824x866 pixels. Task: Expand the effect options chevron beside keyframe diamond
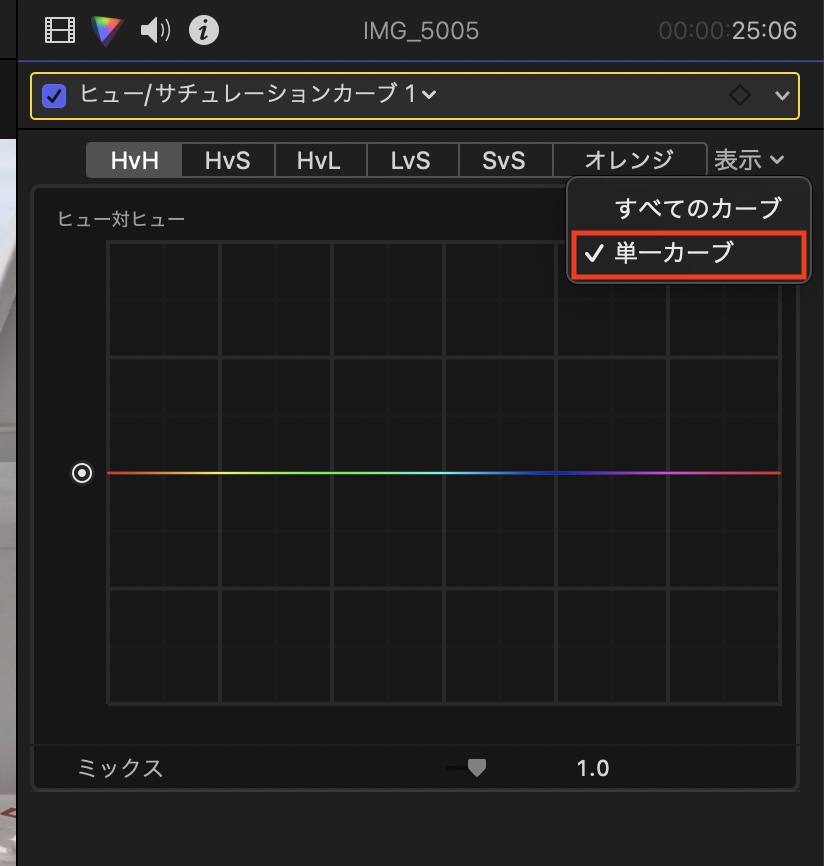pyautogui.click(x=782, y=96)
